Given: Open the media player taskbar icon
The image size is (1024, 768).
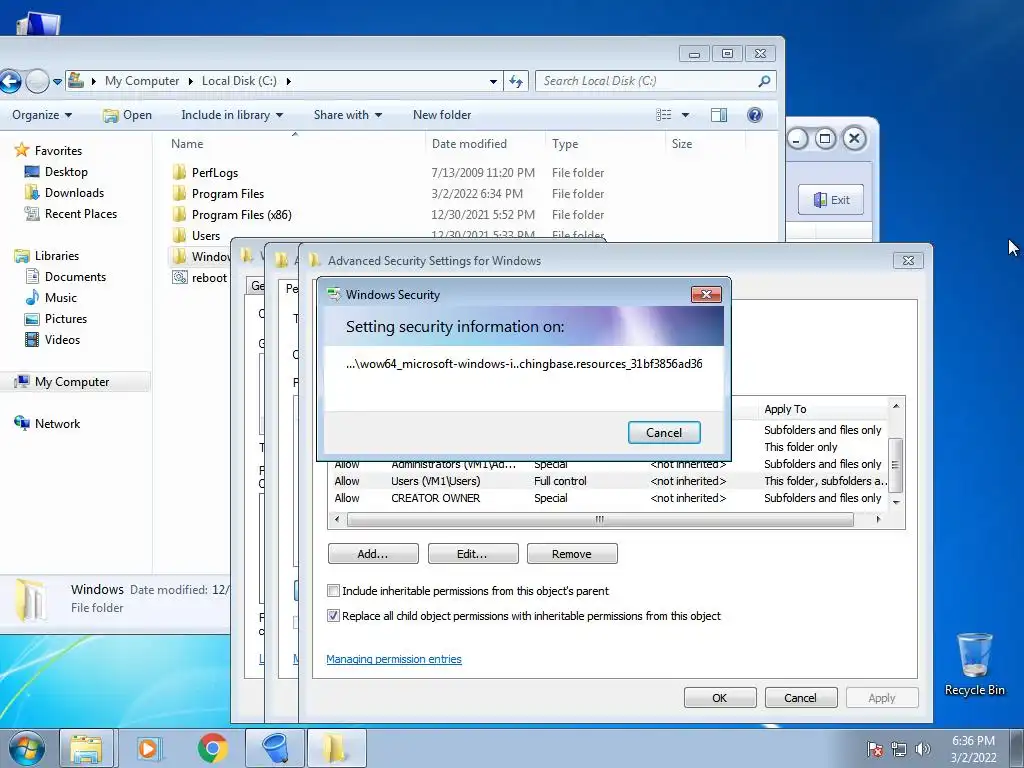Looking at the screenshot, I should (x=148, y=748).
